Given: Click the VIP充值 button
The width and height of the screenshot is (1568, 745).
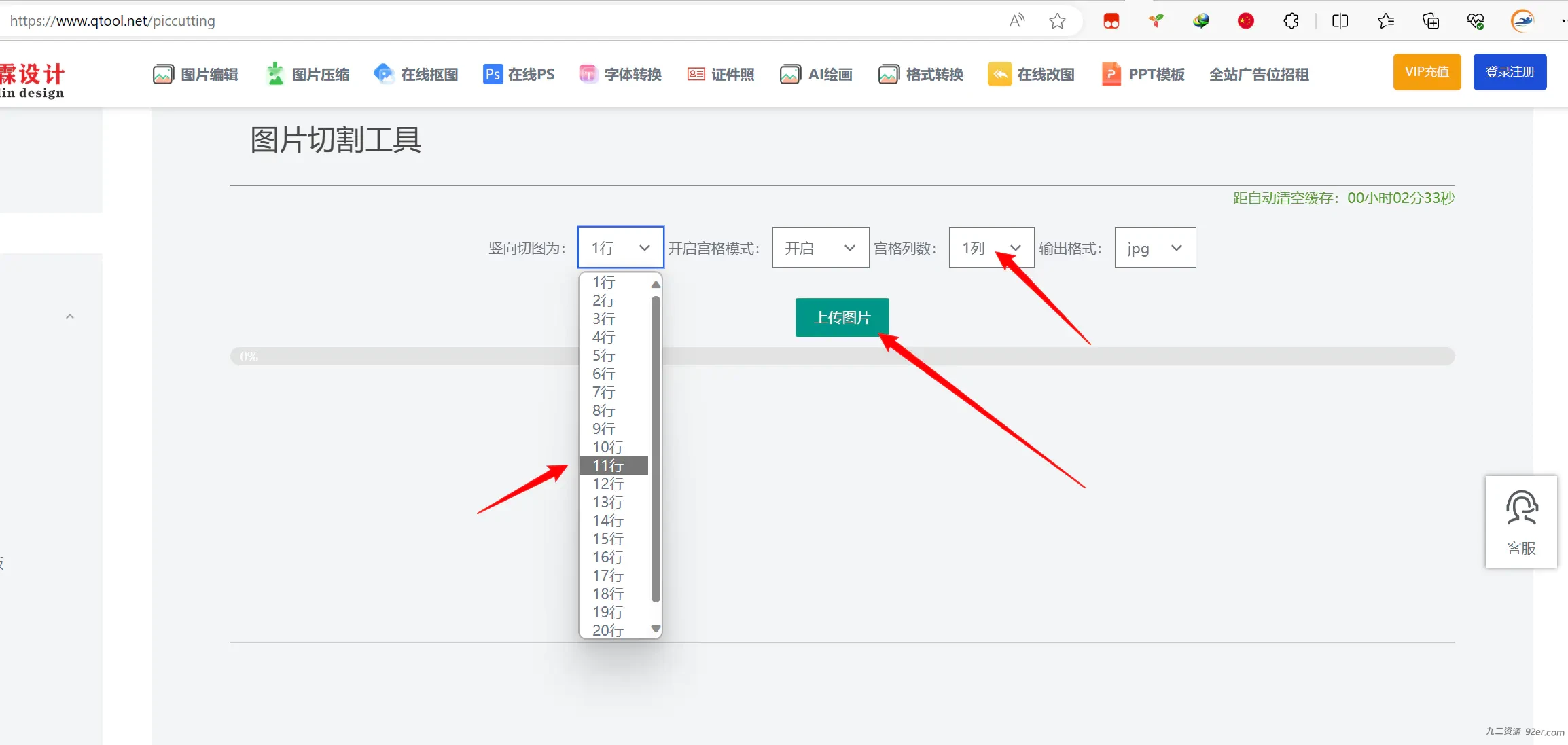Looking at the screenshot, I should [1427, 72].
